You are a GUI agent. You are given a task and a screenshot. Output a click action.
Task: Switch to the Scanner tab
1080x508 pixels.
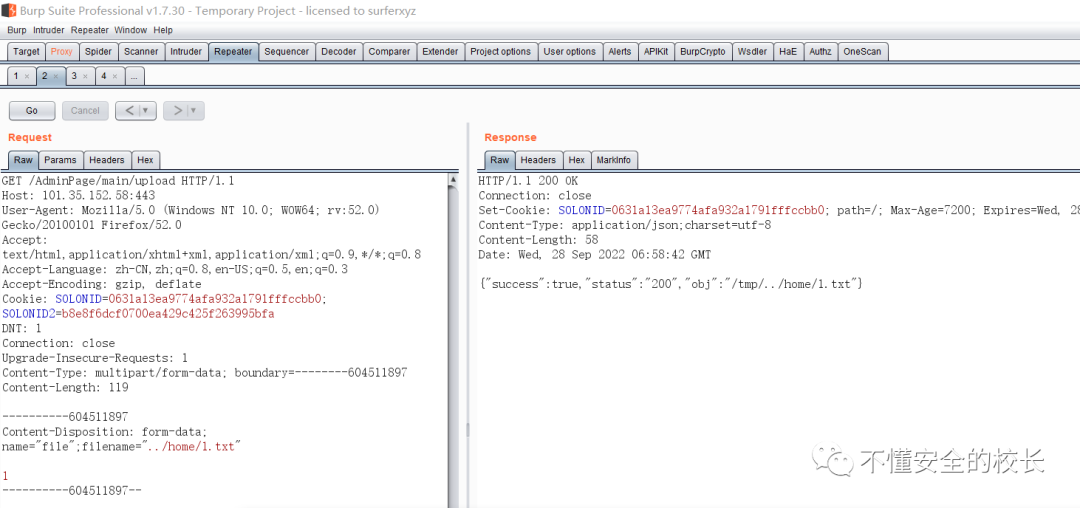[x=141, y=52]
